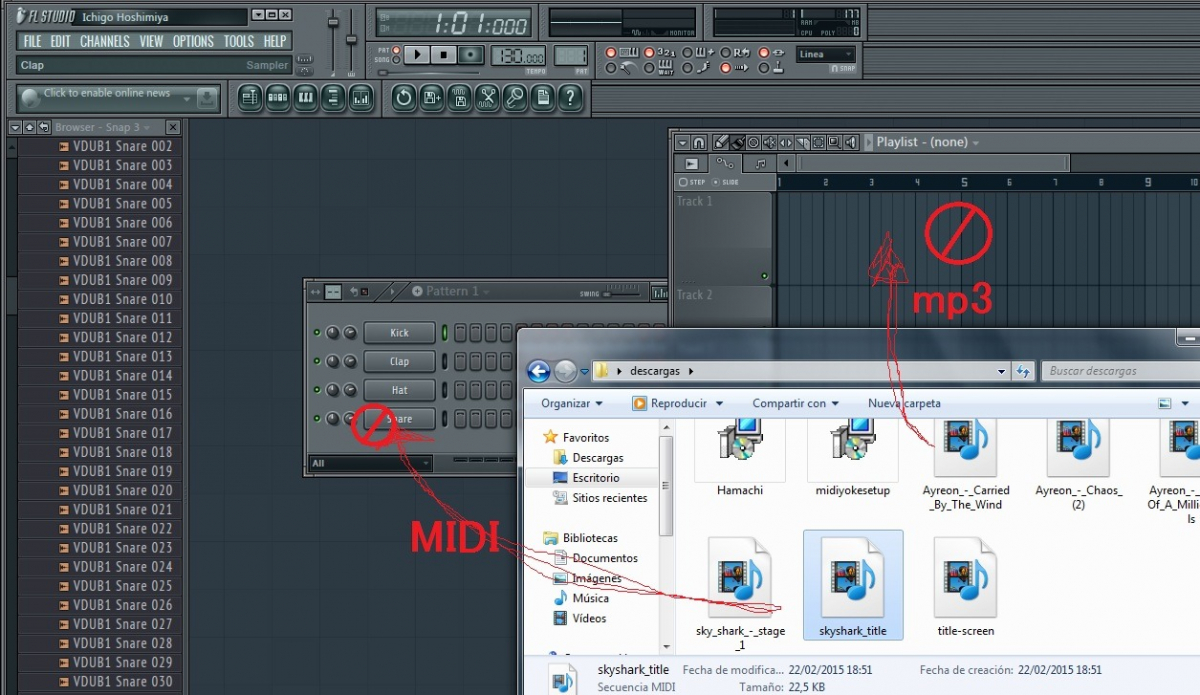Expand the Organizar menu in Explorer
The width and height of the screenshot is (1200, 695).
tap(572, 403)
